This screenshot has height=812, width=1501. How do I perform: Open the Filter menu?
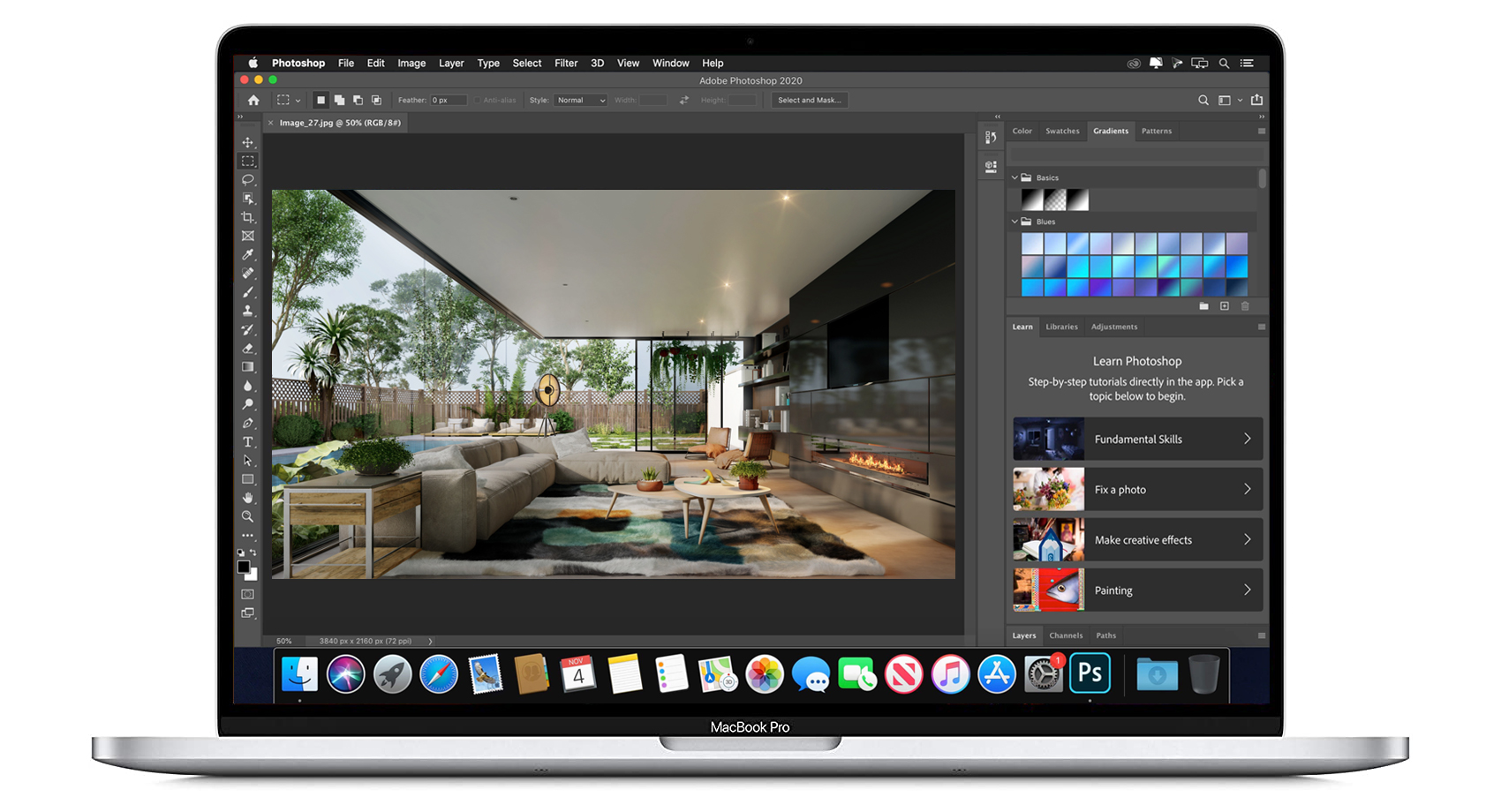566,64
